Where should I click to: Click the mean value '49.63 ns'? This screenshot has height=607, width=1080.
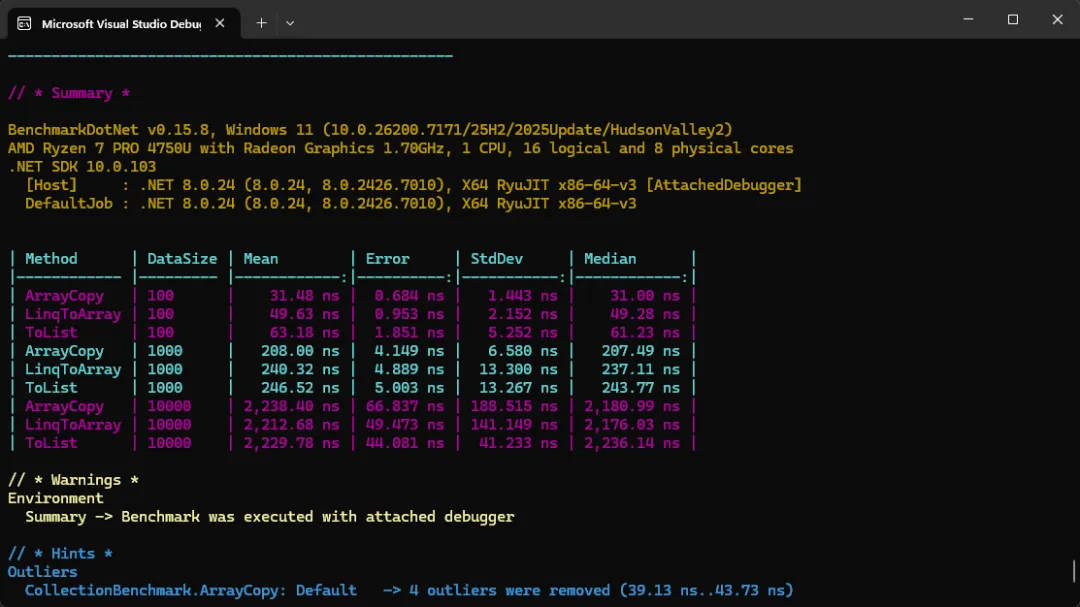pos(304,314)
